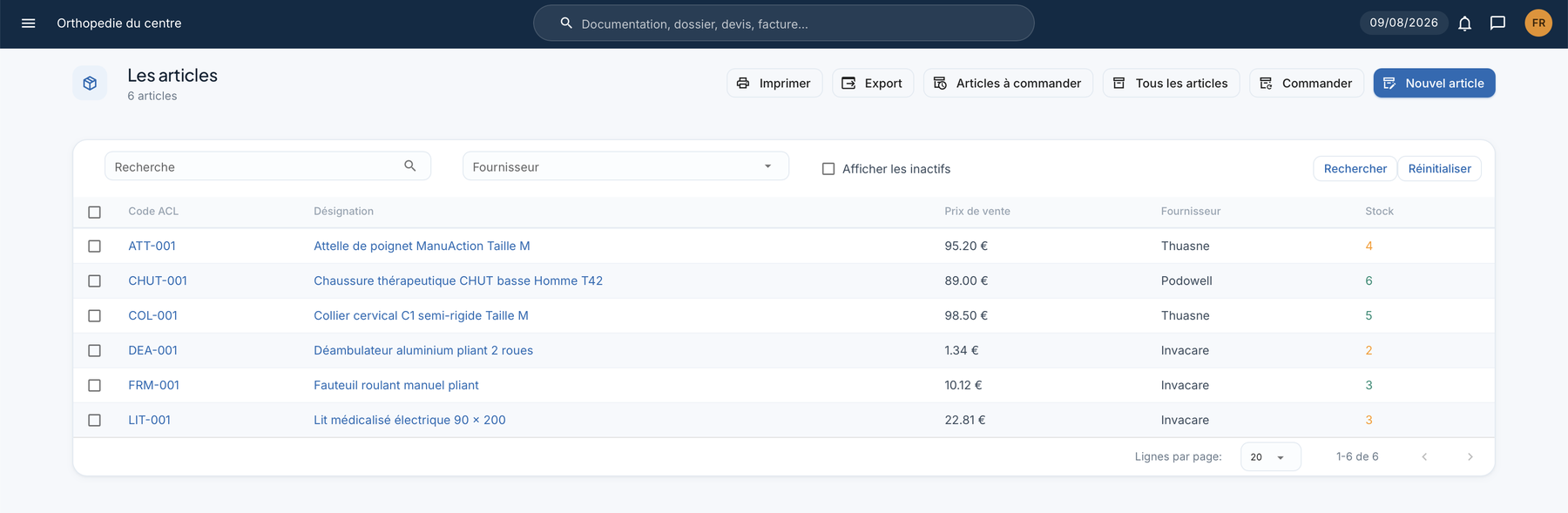Open the Fournisseur dropdown
The height and width of the screenshot is (513, 1568).
pyautogui.click(x=625, y=166)
